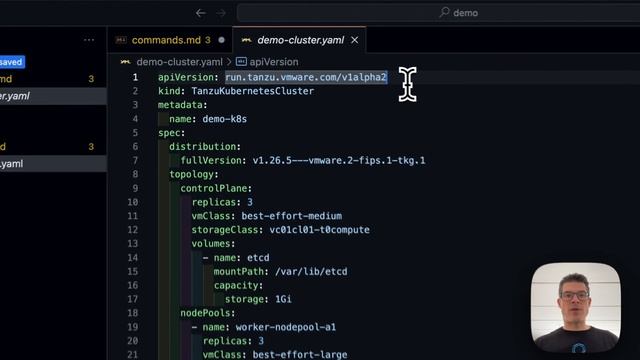This screenshot has height=360, width=640.
Task: Open the sidebar three-dots more actions menu
Action: (x=89, y=40)
